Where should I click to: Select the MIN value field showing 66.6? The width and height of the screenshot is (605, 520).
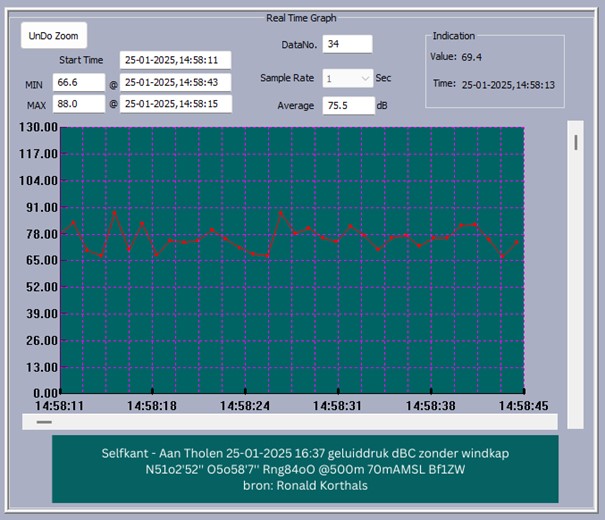pos(80,82)
